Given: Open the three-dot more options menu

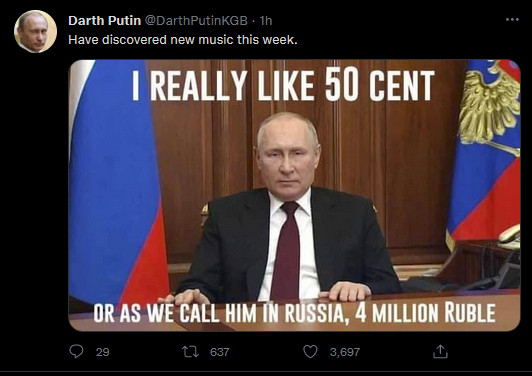Looking at the screenshot, I should [x=512, y=20].
